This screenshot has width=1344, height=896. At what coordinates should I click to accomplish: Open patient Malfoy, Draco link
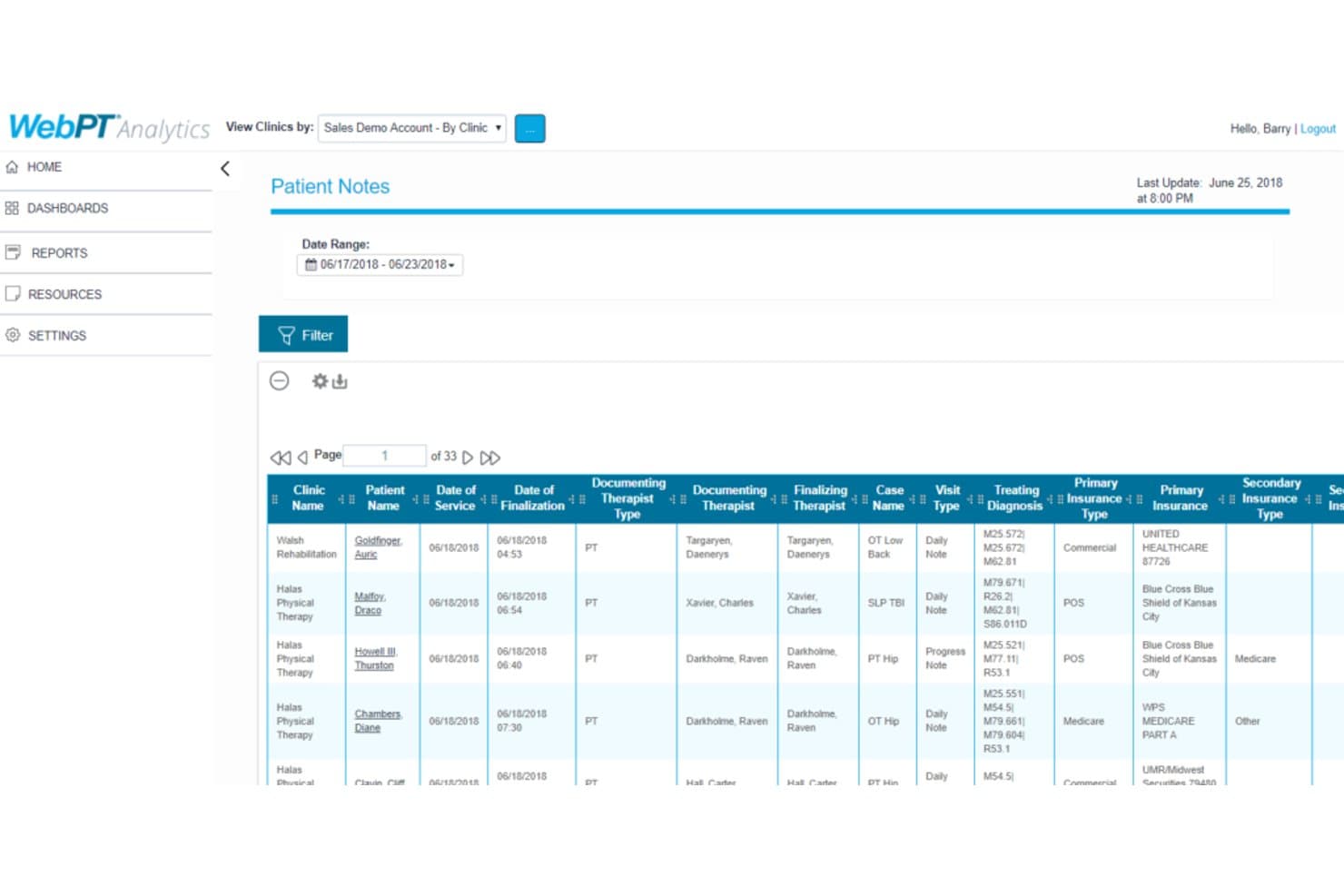click(370, 604)
